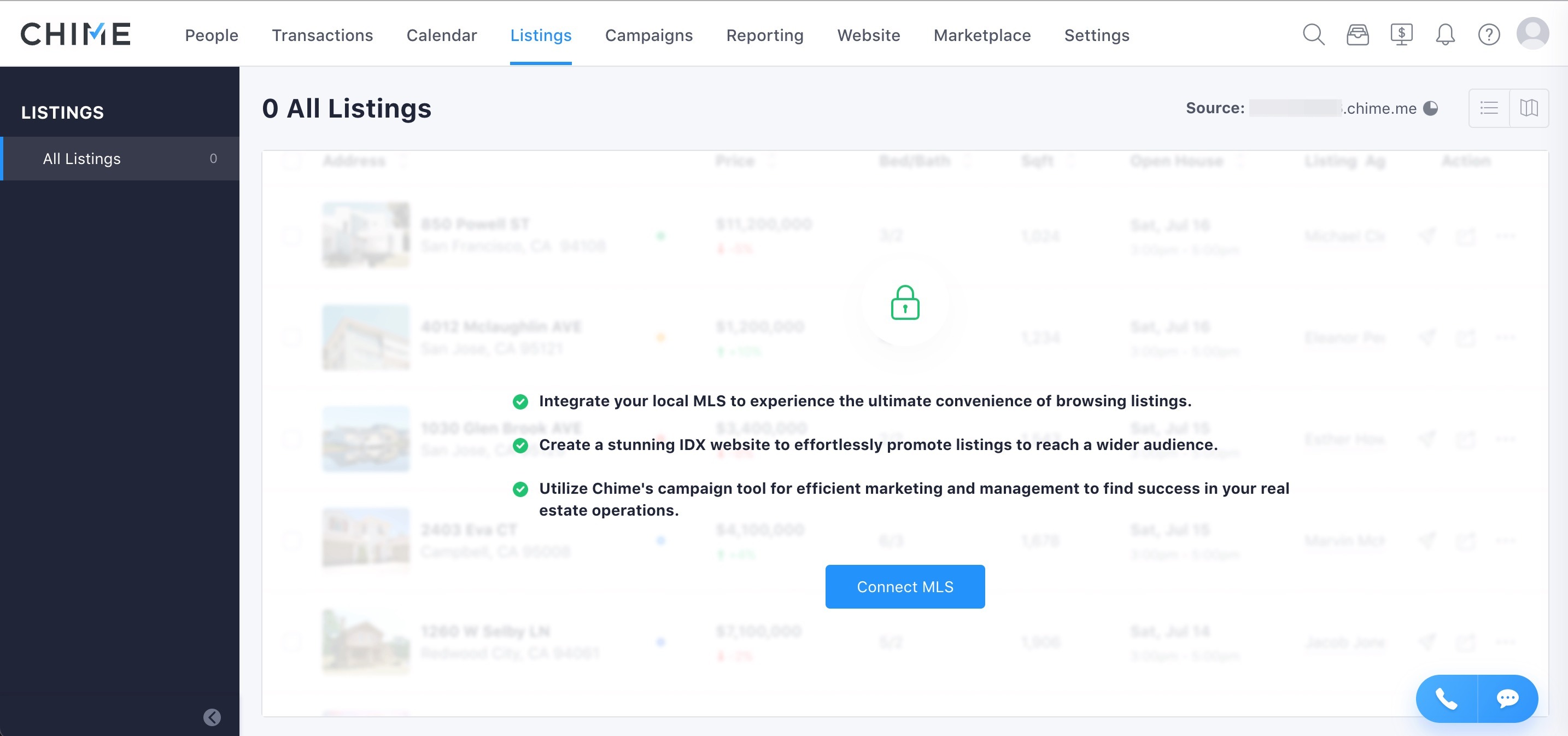This screenshot has height=736, width=1568.
Task: Click the Chime logo
Action: coord(75,34)
